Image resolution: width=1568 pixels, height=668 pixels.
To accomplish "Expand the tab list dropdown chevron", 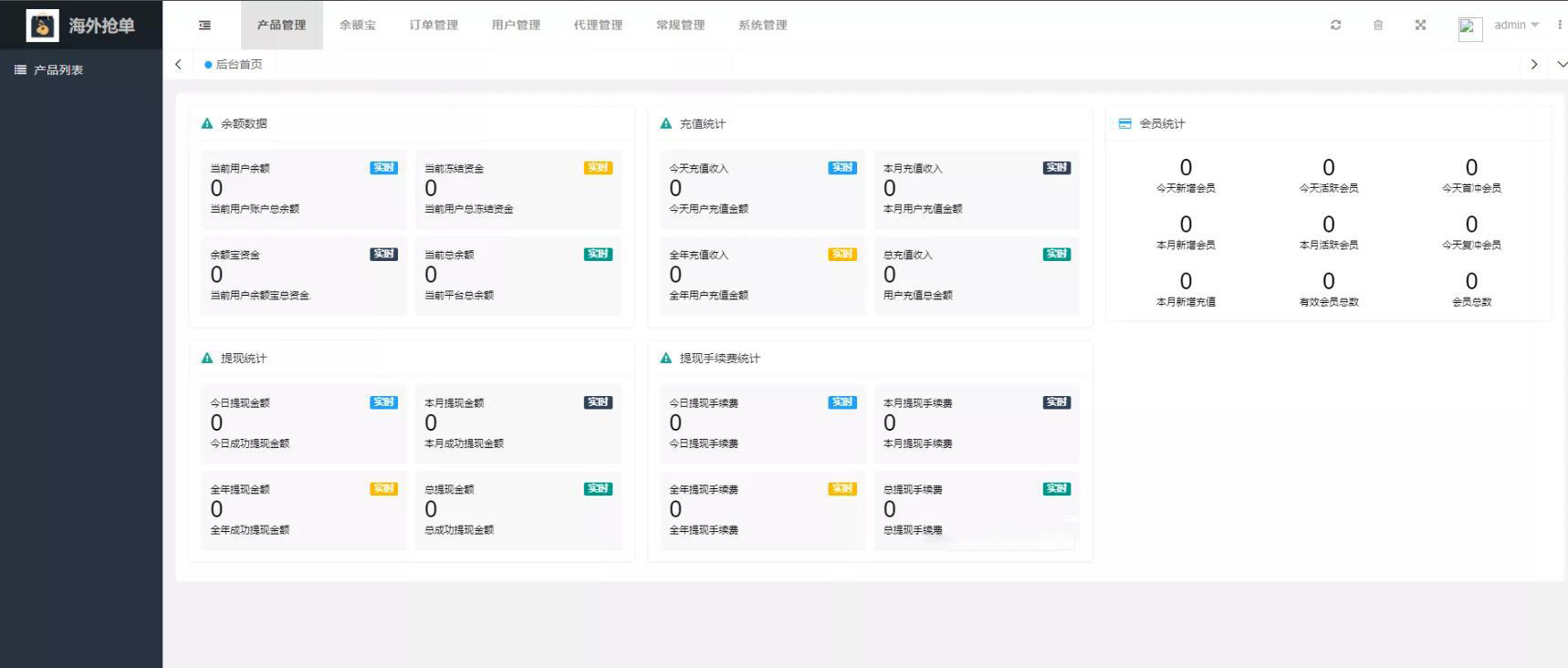I will (1561, 65).
